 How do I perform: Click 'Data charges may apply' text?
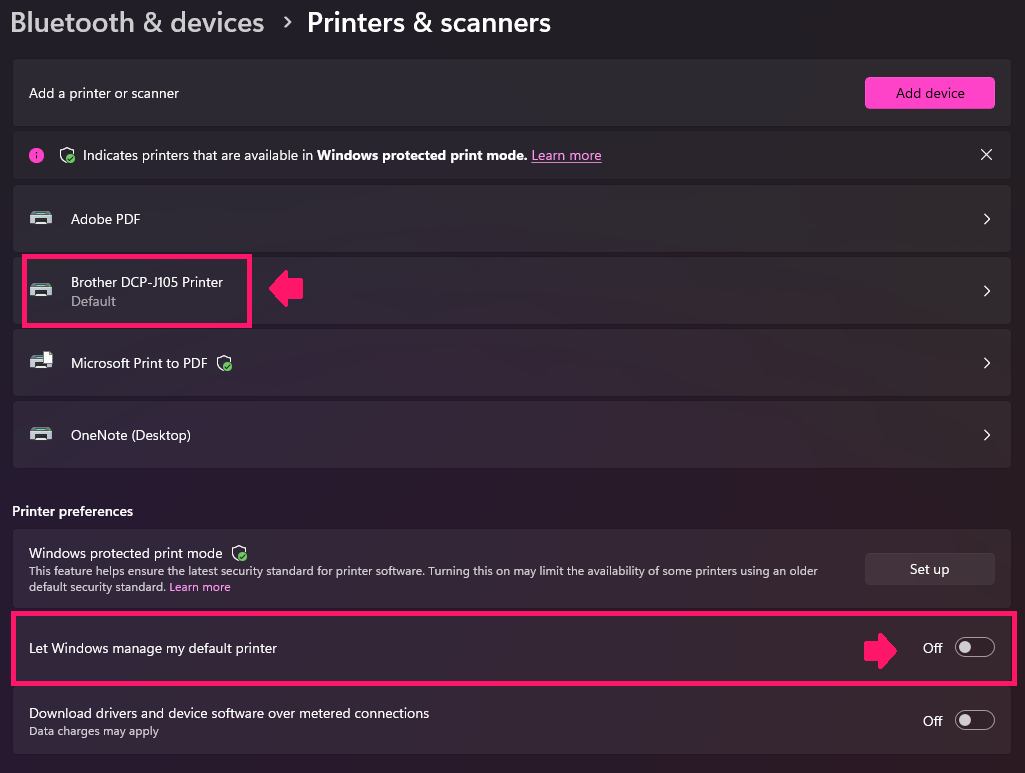pyautogui.click(x=94, y=731)
